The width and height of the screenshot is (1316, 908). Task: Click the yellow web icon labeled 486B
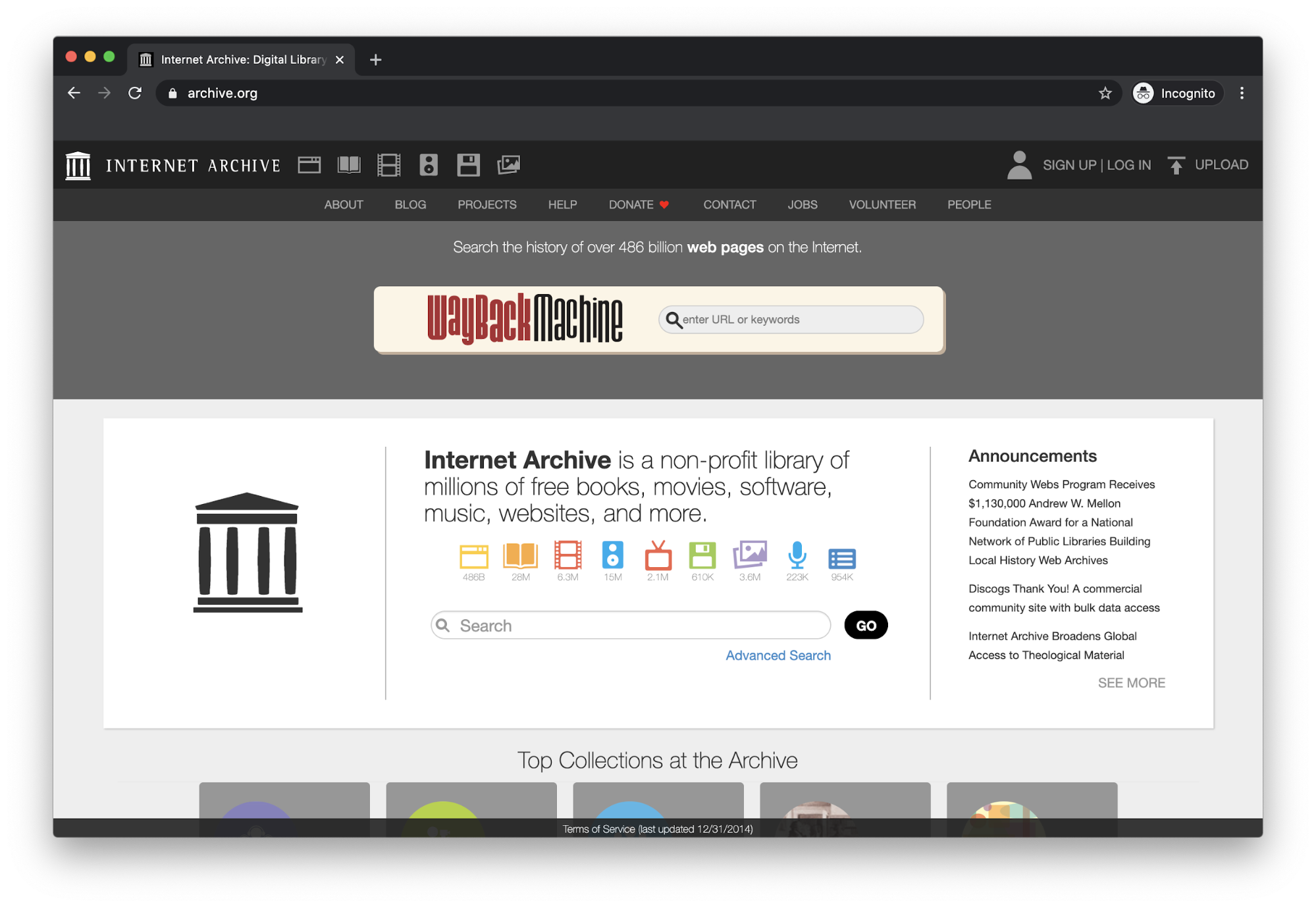[x=473, y=557]
